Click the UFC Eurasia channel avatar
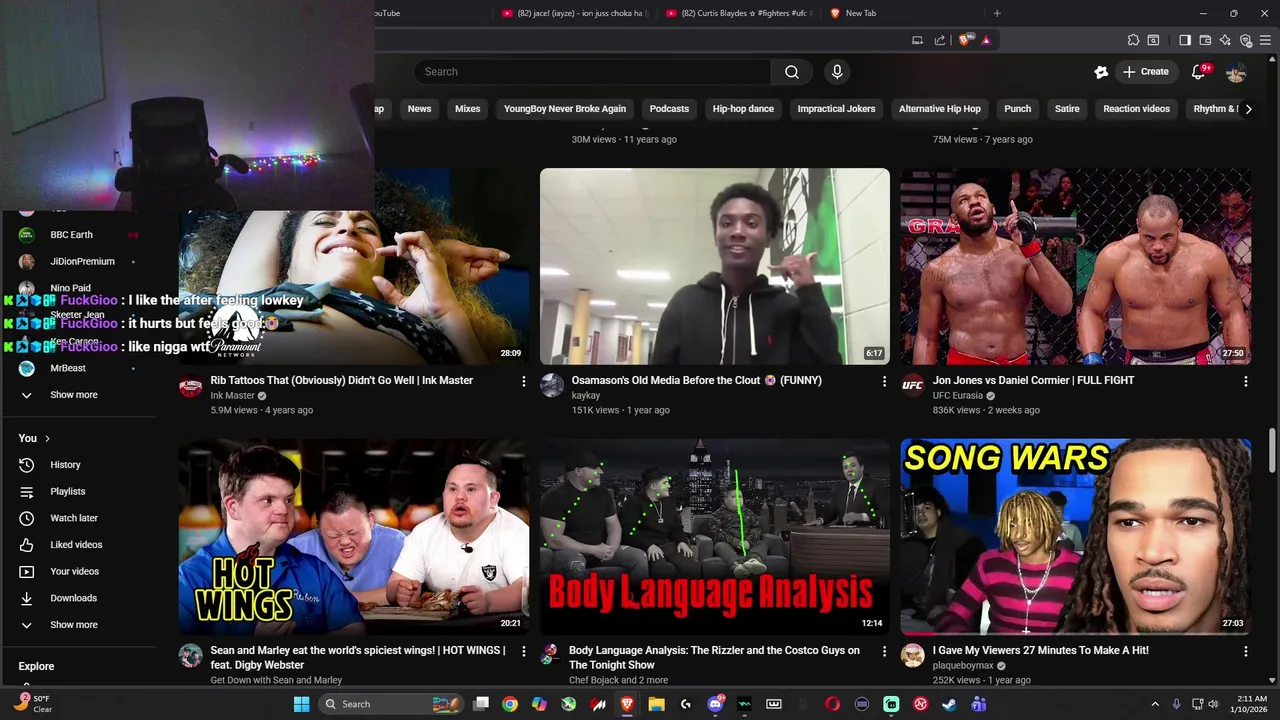Viewport: 1280px width, 720px height. click(x=913, y=386)
